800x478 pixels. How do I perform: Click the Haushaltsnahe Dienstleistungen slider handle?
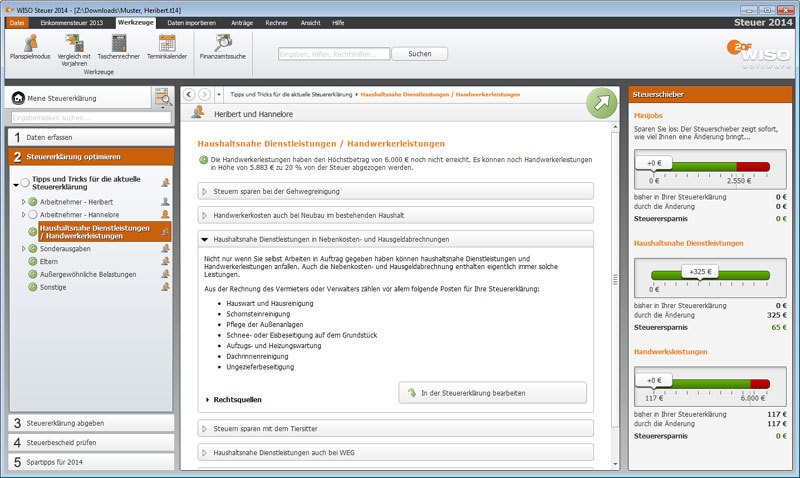click(x=700, y=272)
